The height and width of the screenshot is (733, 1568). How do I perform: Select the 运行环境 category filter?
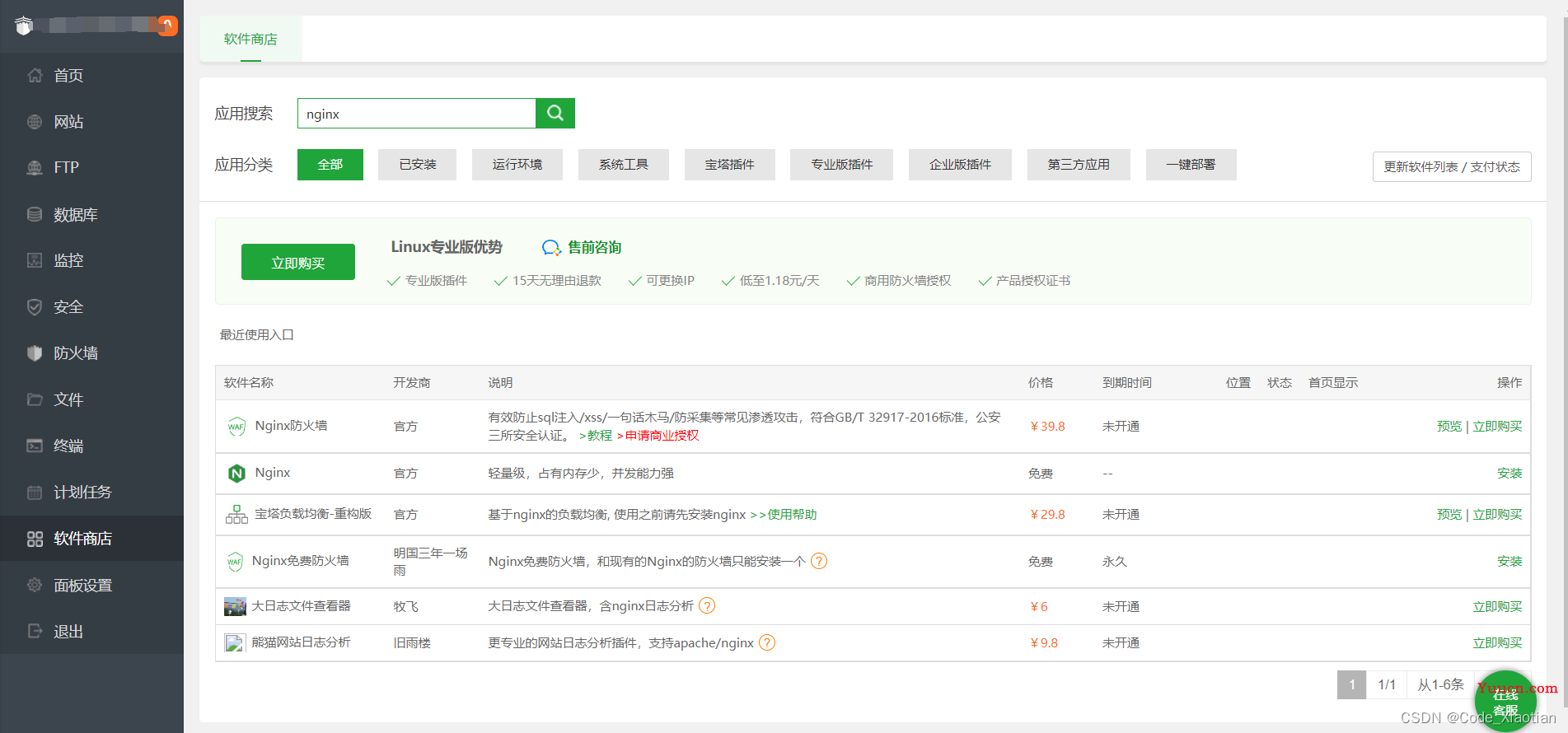coord(517,165)
